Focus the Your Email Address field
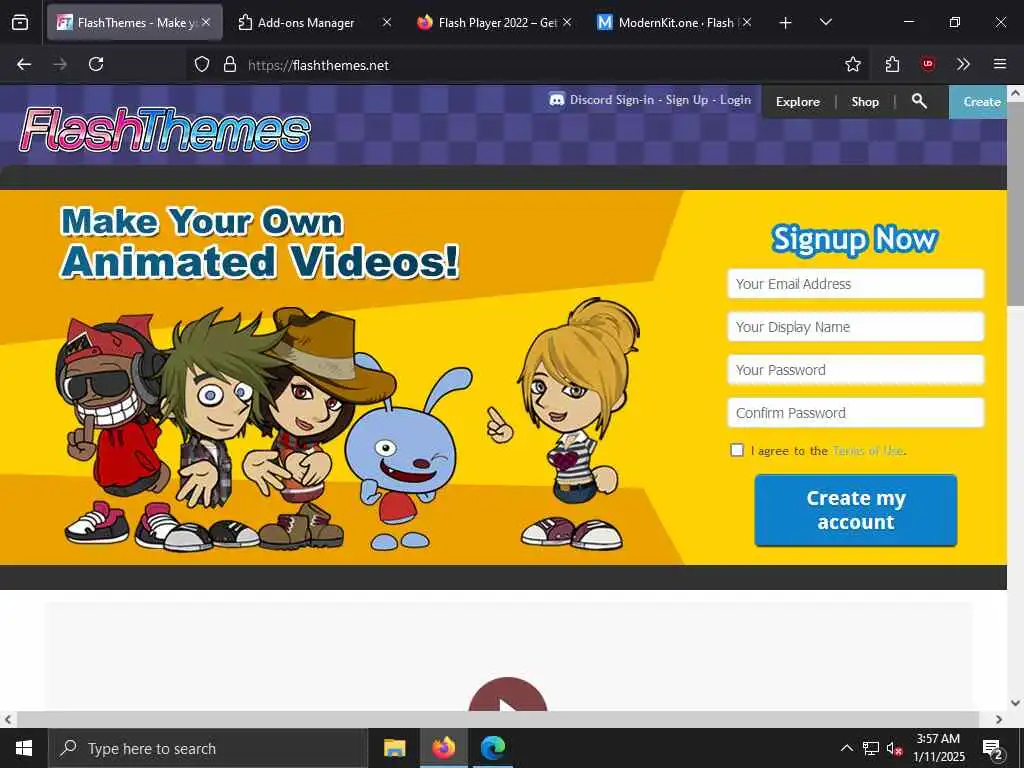 856,284
